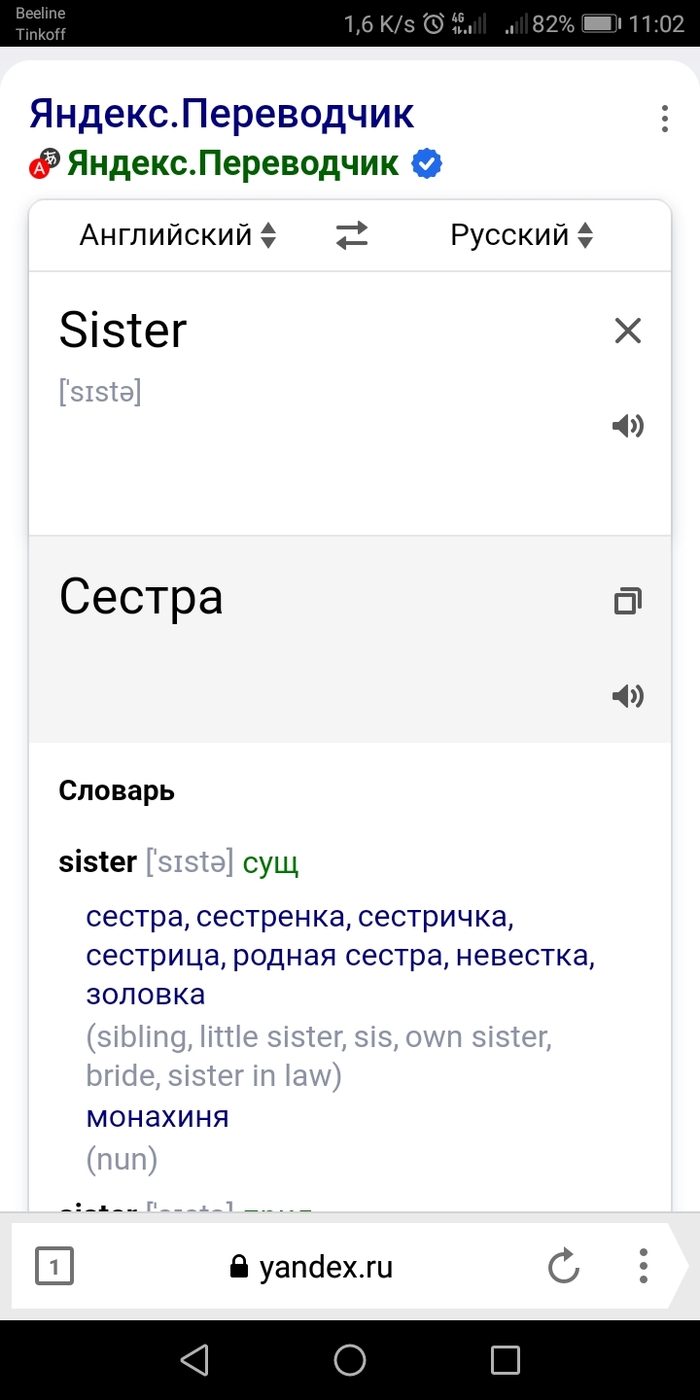The height and width of the screenshot is (1400, 700).
Task: Clear the Sister input text
Action: [x=627, y=331]
